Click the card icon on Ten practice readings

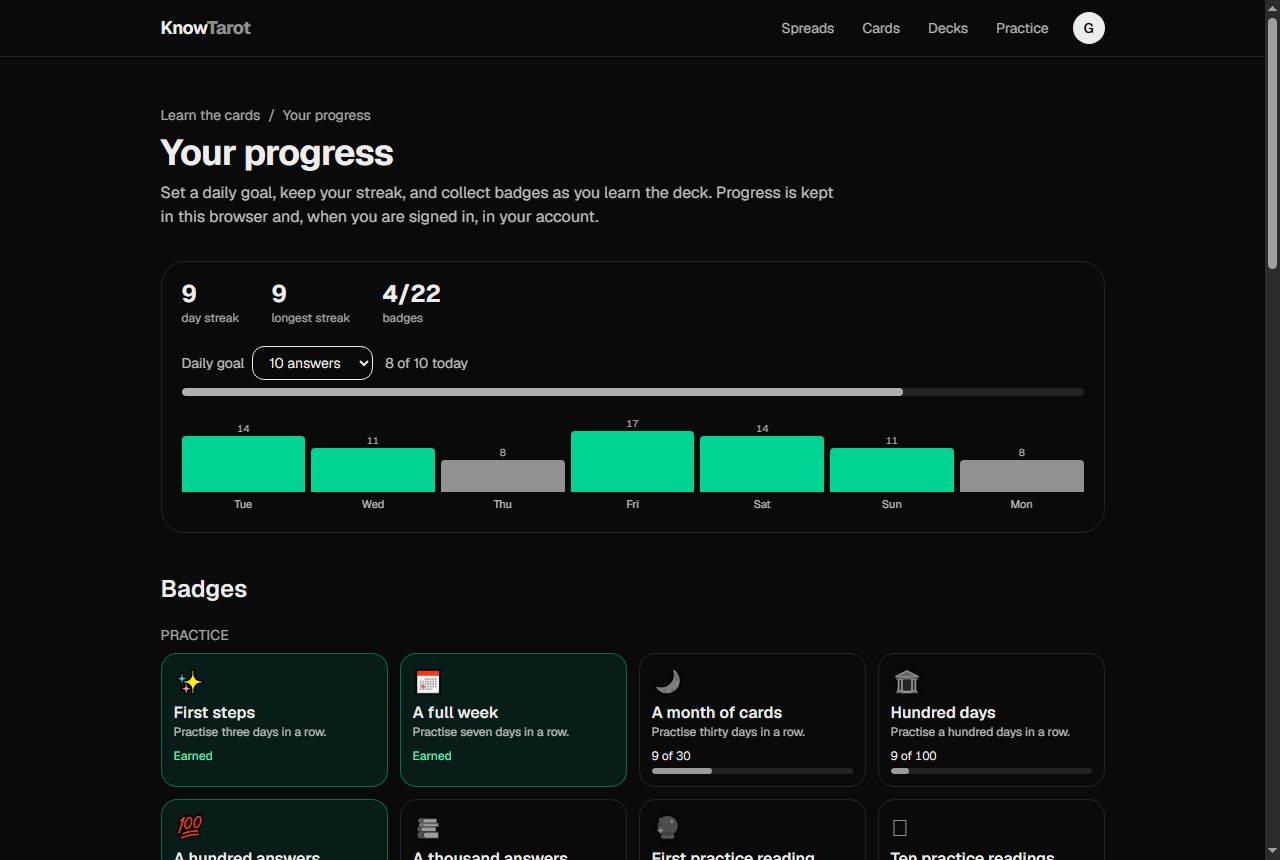[x=900, y=828]
